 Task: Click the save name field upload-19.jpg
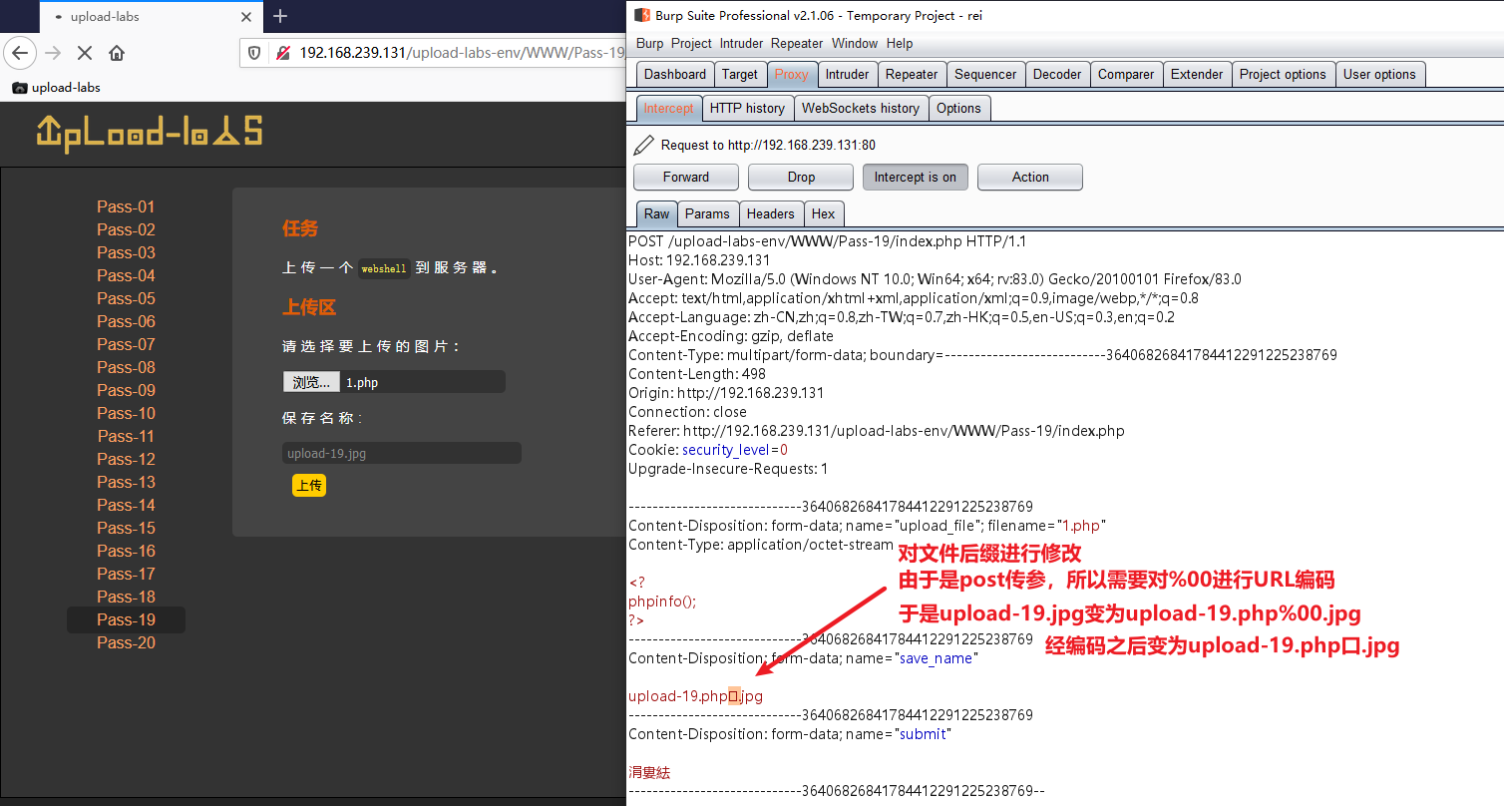click(402, 453)
